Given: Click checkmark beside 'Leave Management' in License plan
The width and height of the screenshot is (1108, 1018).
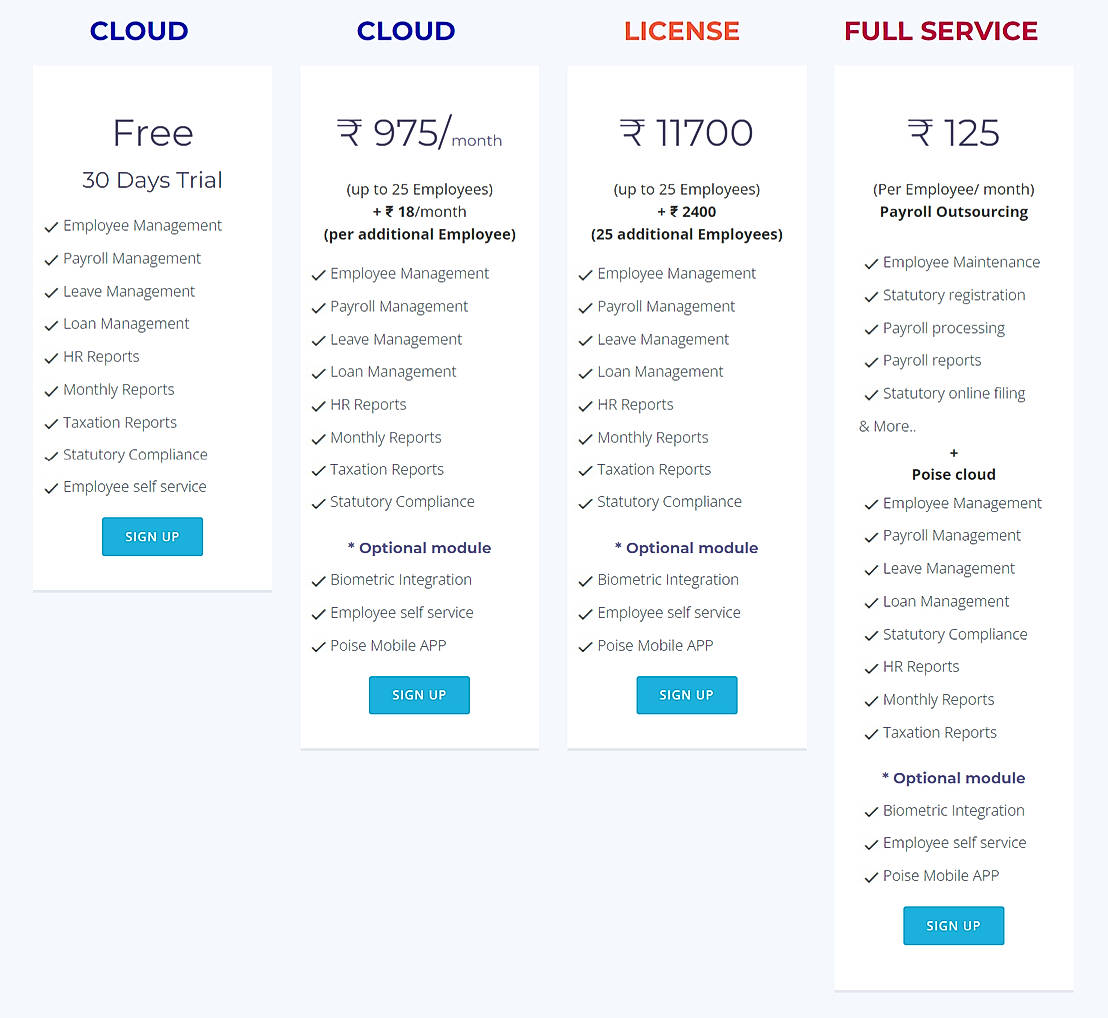Looking at the screenshot, I should tap(585, 341).
